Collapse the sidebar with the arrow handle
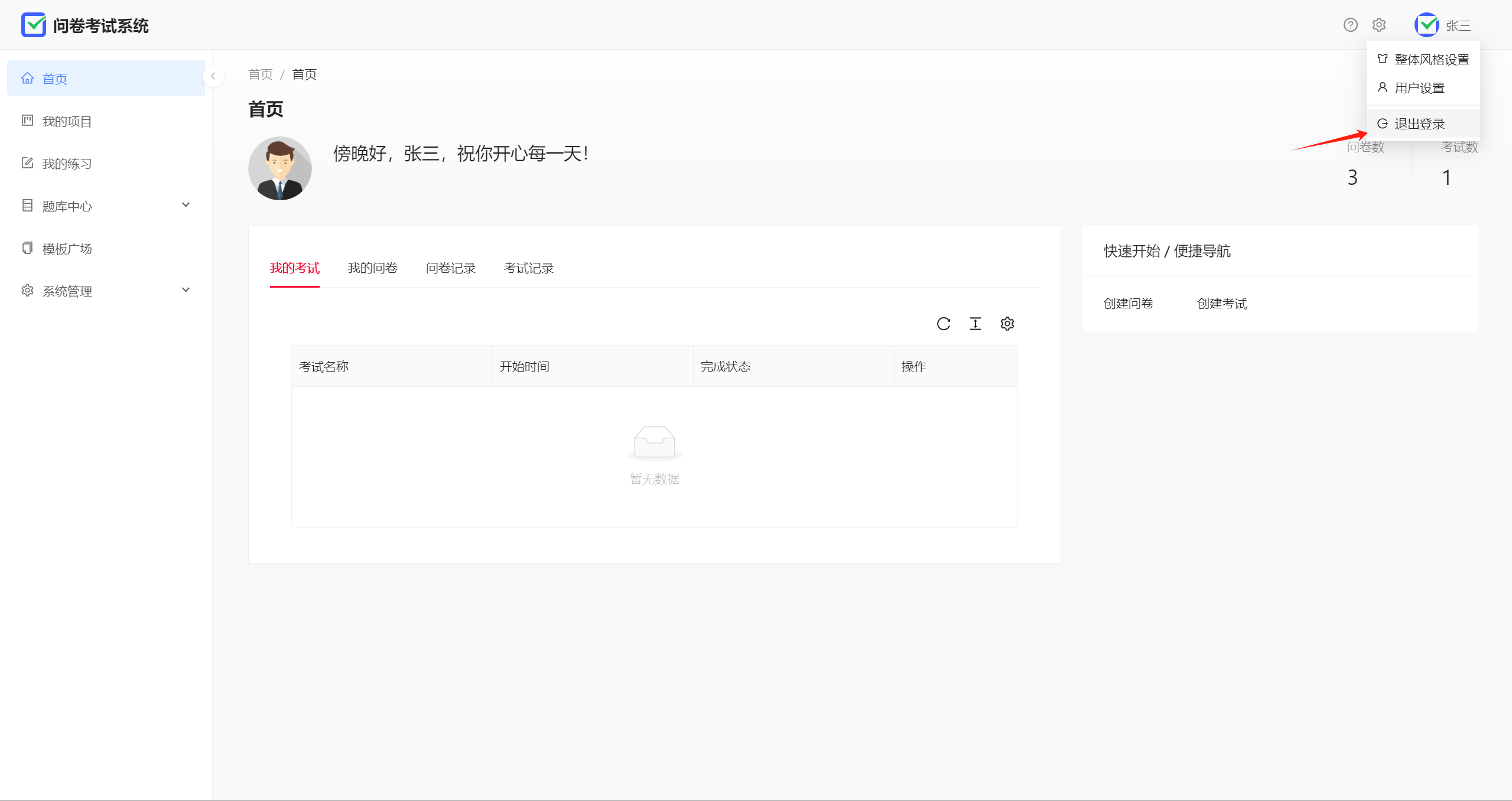This screenshot has width=1512, height=801. 213,76
